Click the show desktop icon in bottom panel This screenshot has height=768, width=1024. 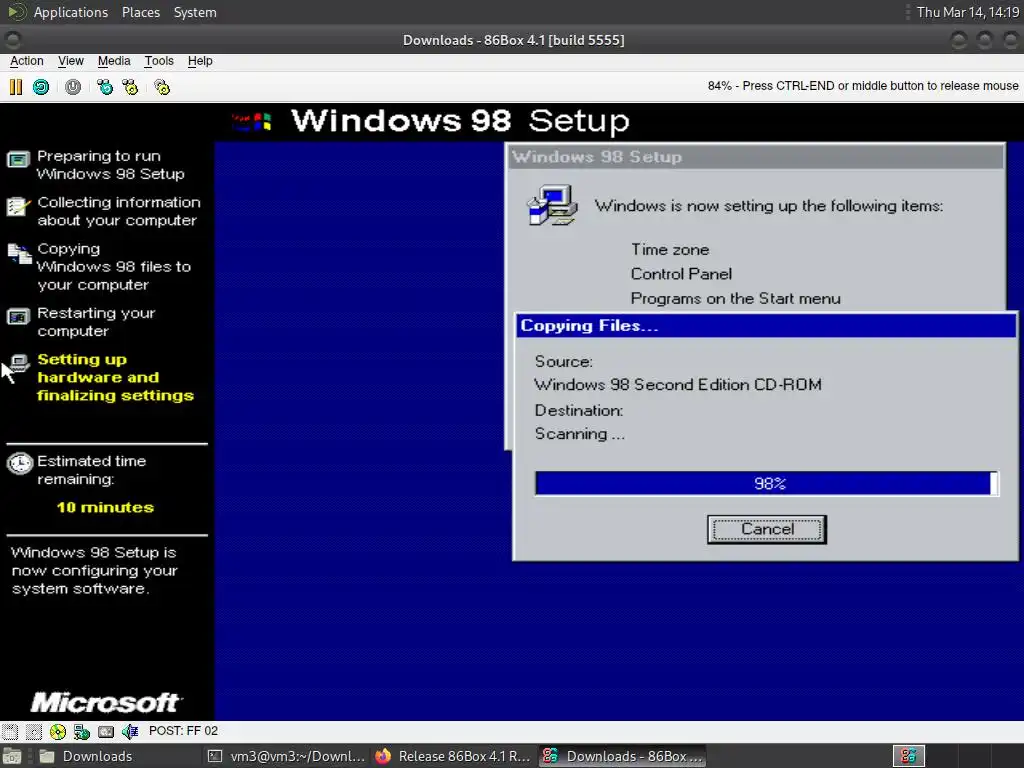click(x=11, y=756)
